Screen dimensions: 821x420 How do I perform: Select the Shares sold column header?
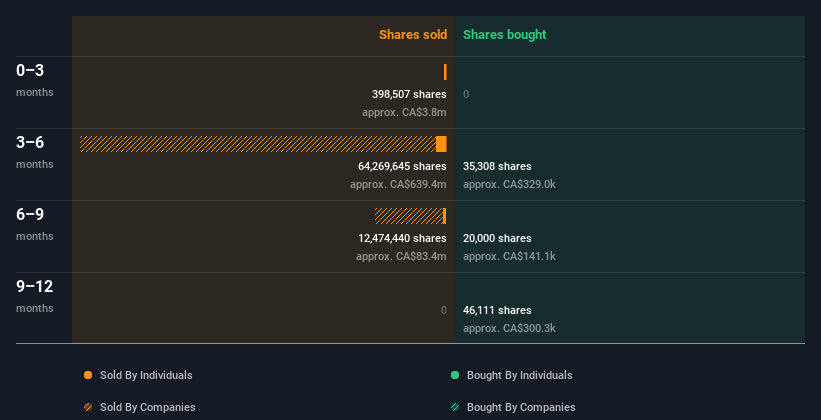(x=413, y=35)
